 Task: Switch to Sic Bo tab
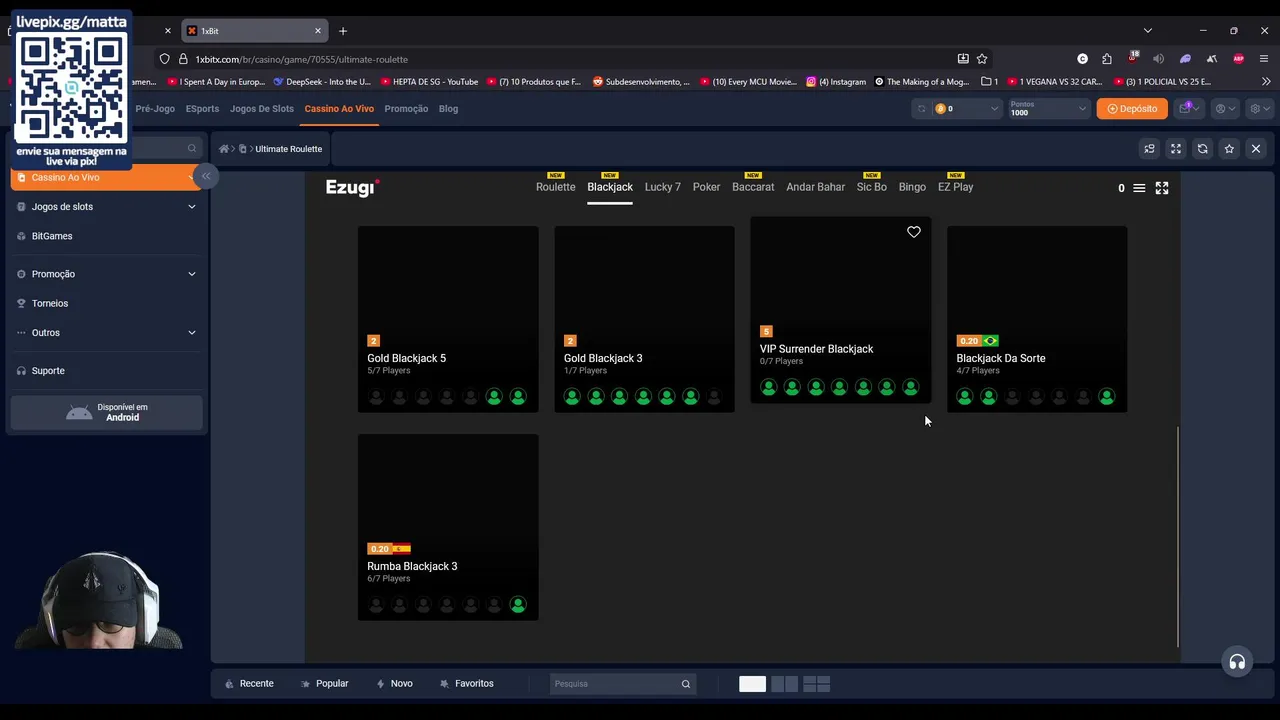tap(871, 187)
